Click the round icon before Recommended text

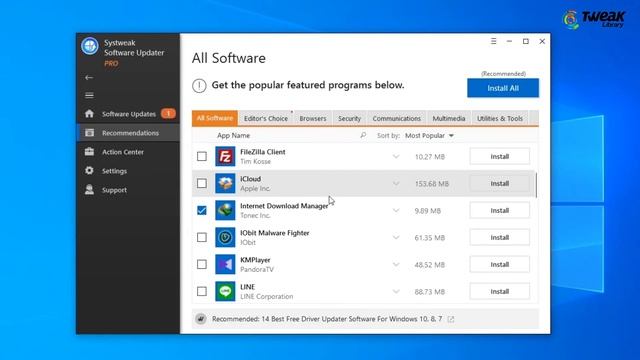click(200, 319)
